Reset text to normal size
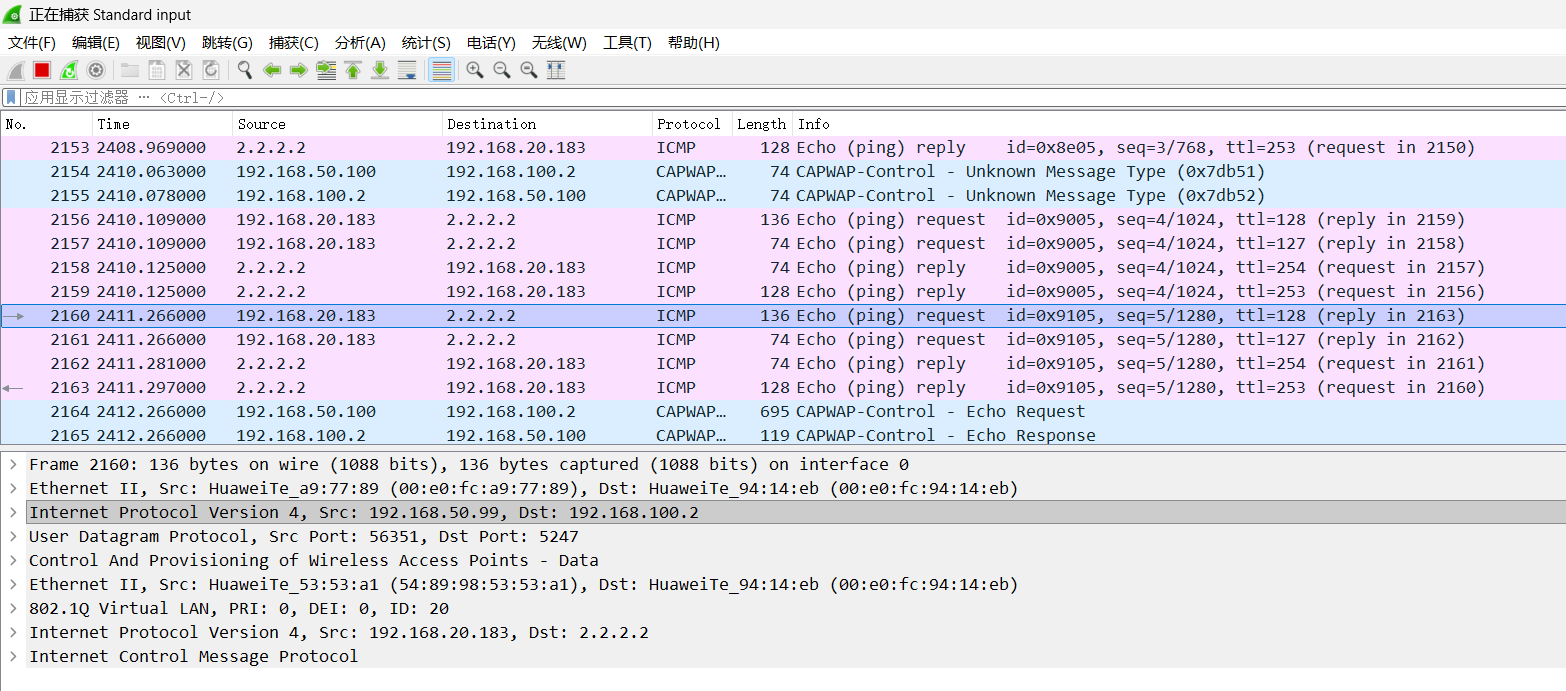This screenshot has width=1566, height=691. point(529,70)
